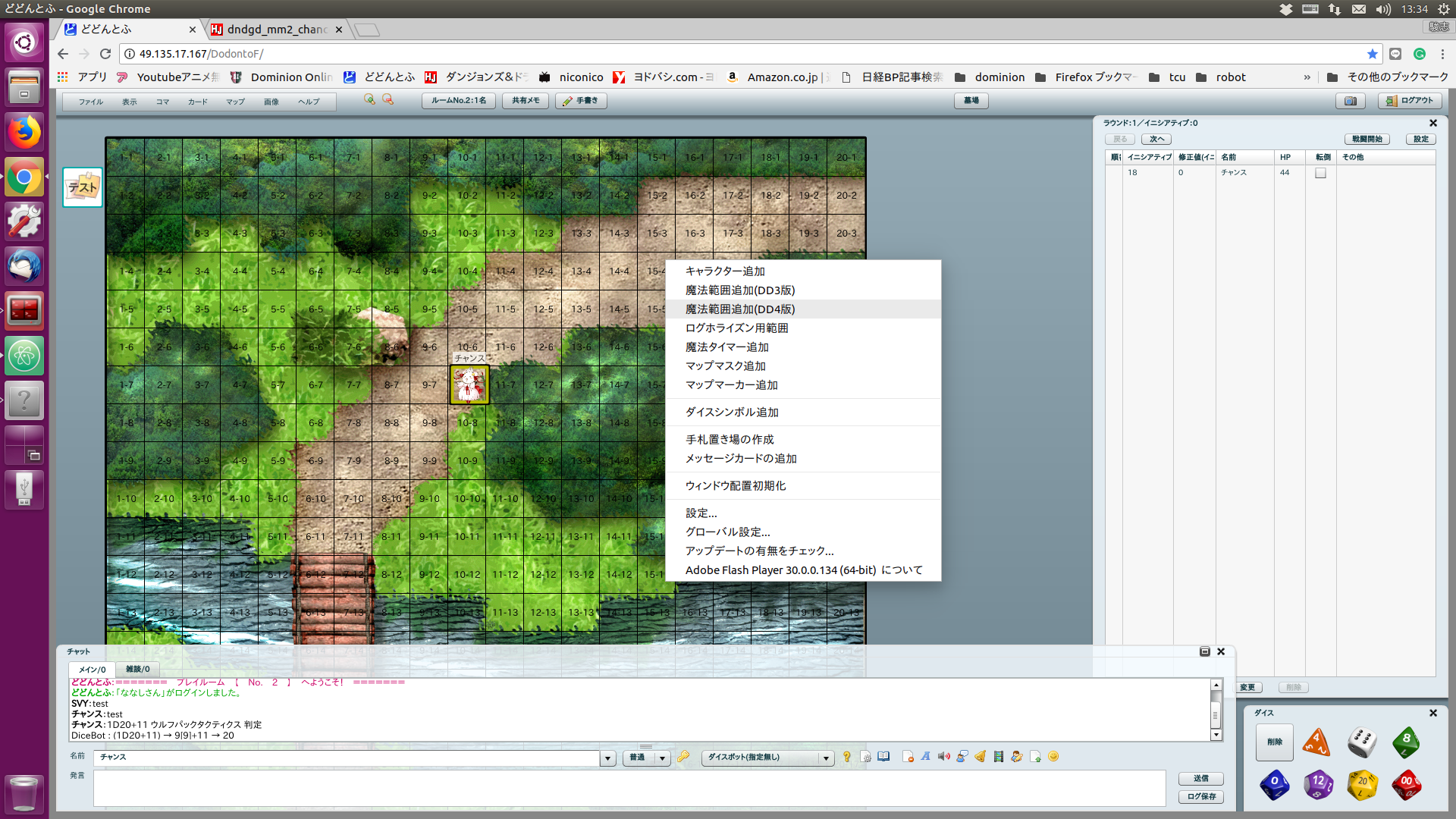Click the 戦闘開始 button
The image size is (1456, 819).
coord(1367,139)
